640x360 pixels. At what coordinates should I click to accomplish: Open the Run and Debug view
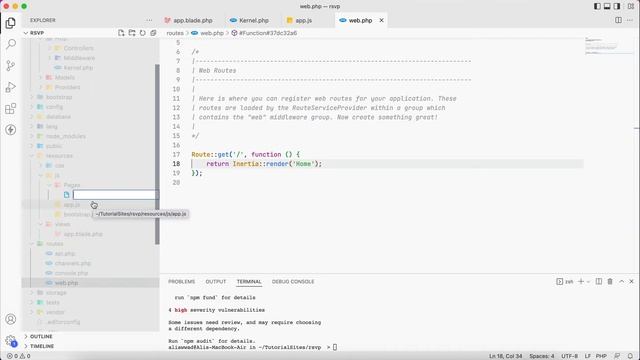coord(11,87)
